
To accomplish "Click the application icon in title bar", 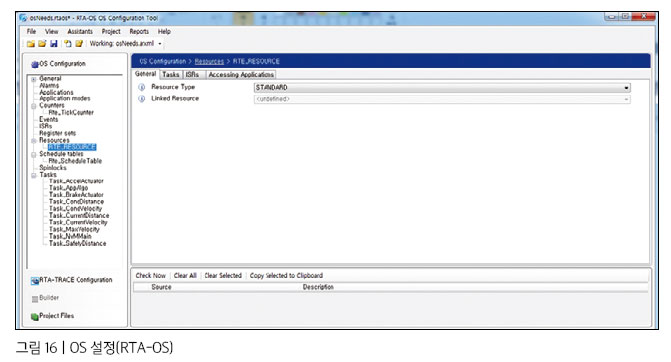I will 24,18.
